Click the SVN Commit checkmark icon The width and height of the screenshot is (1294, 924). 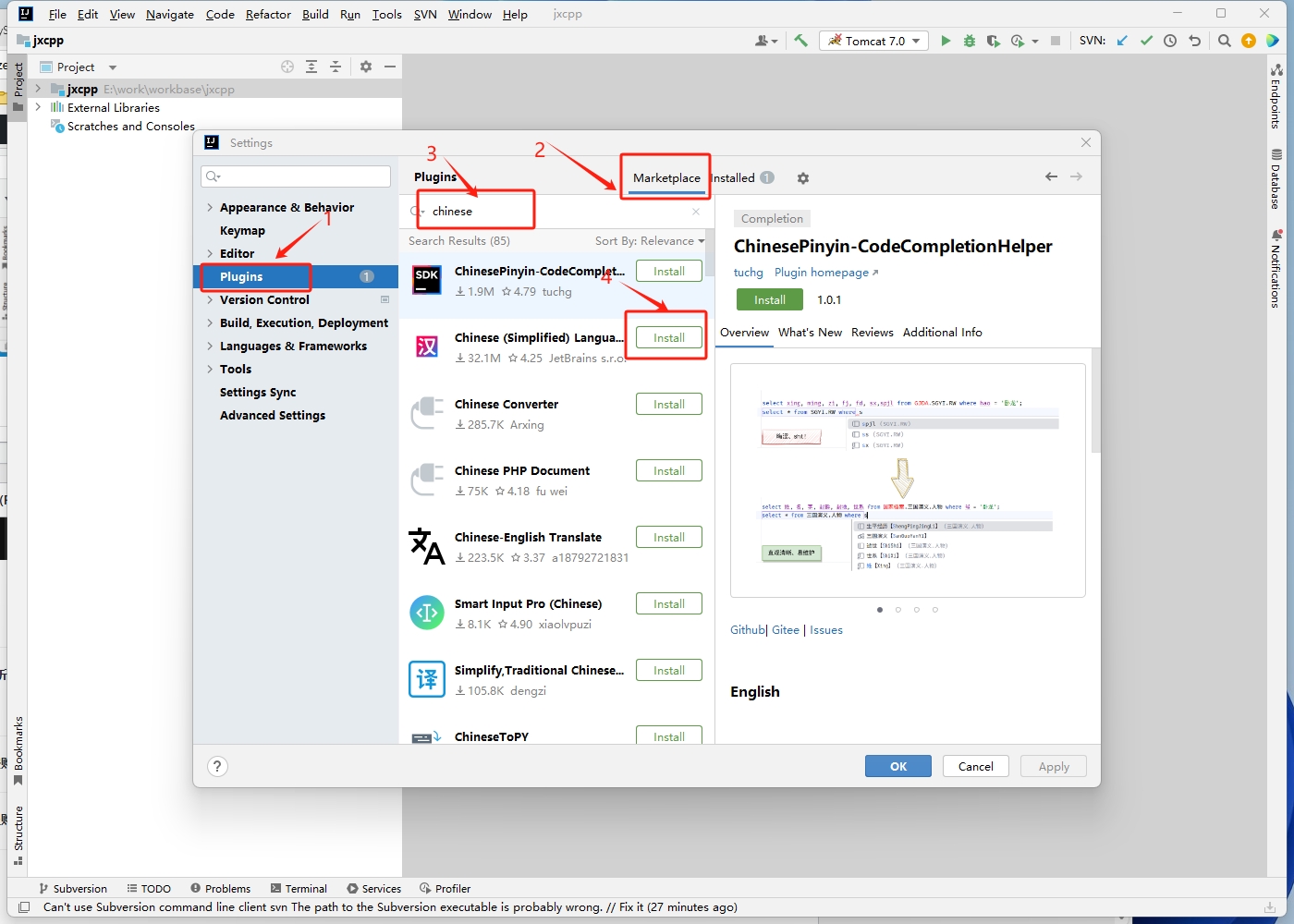tap(1146, 41)
